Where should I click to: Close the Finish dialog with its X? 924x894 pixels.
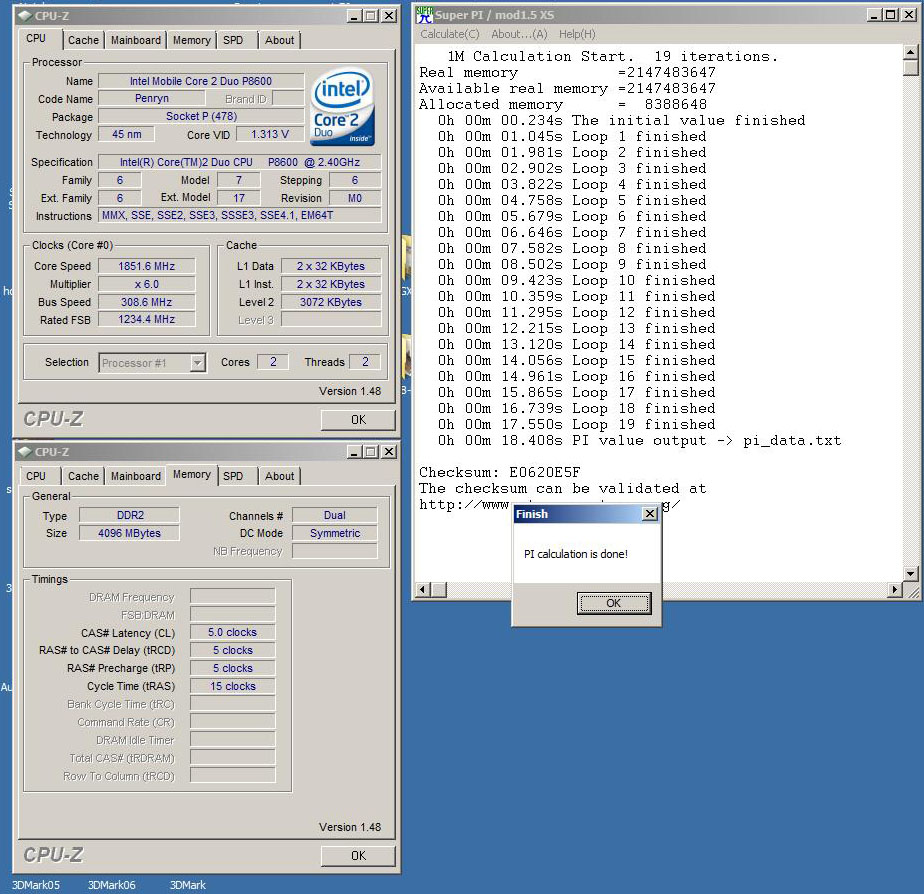649,514
